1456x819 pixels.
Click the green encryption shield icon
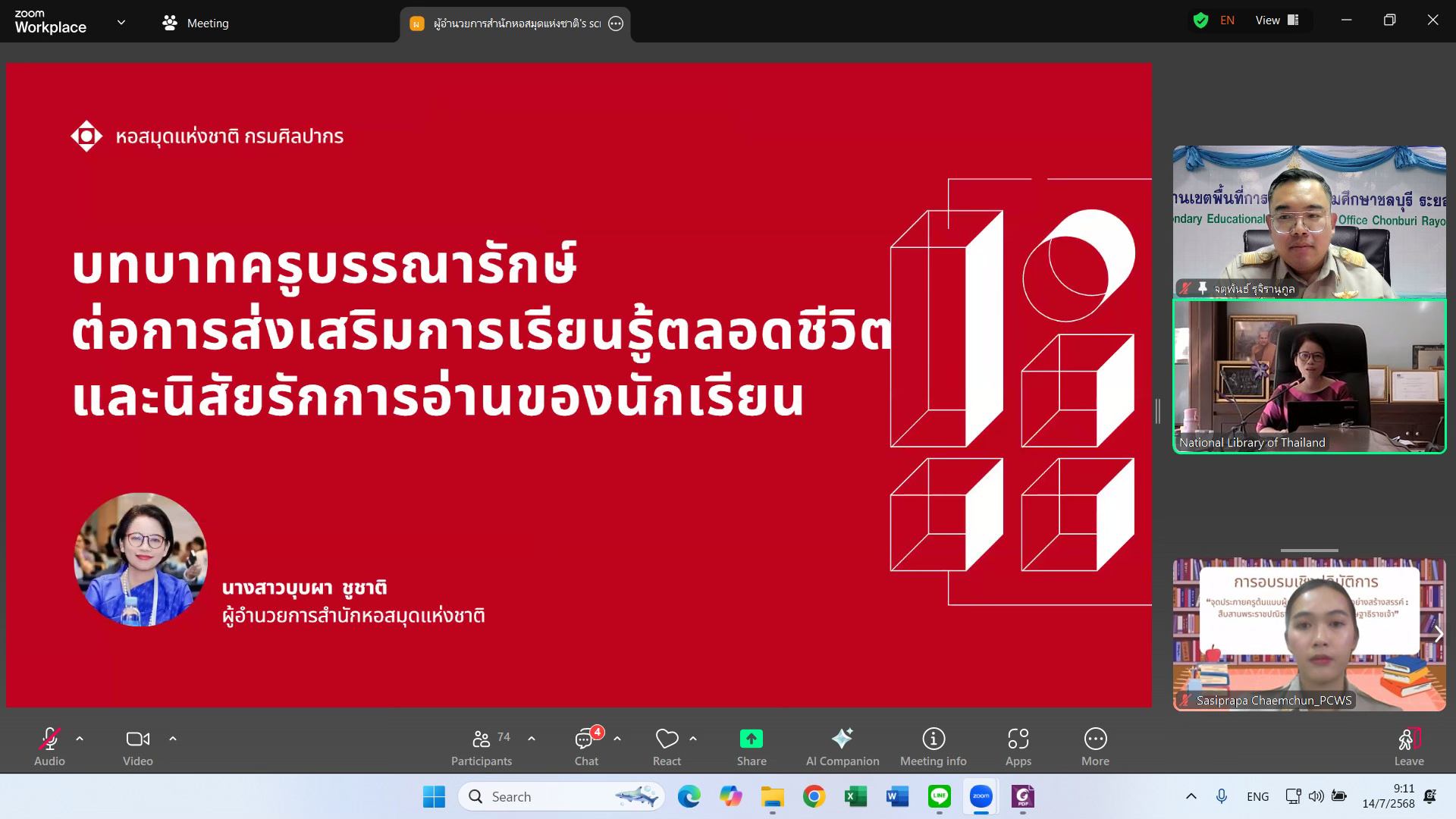click(1200, 20)
